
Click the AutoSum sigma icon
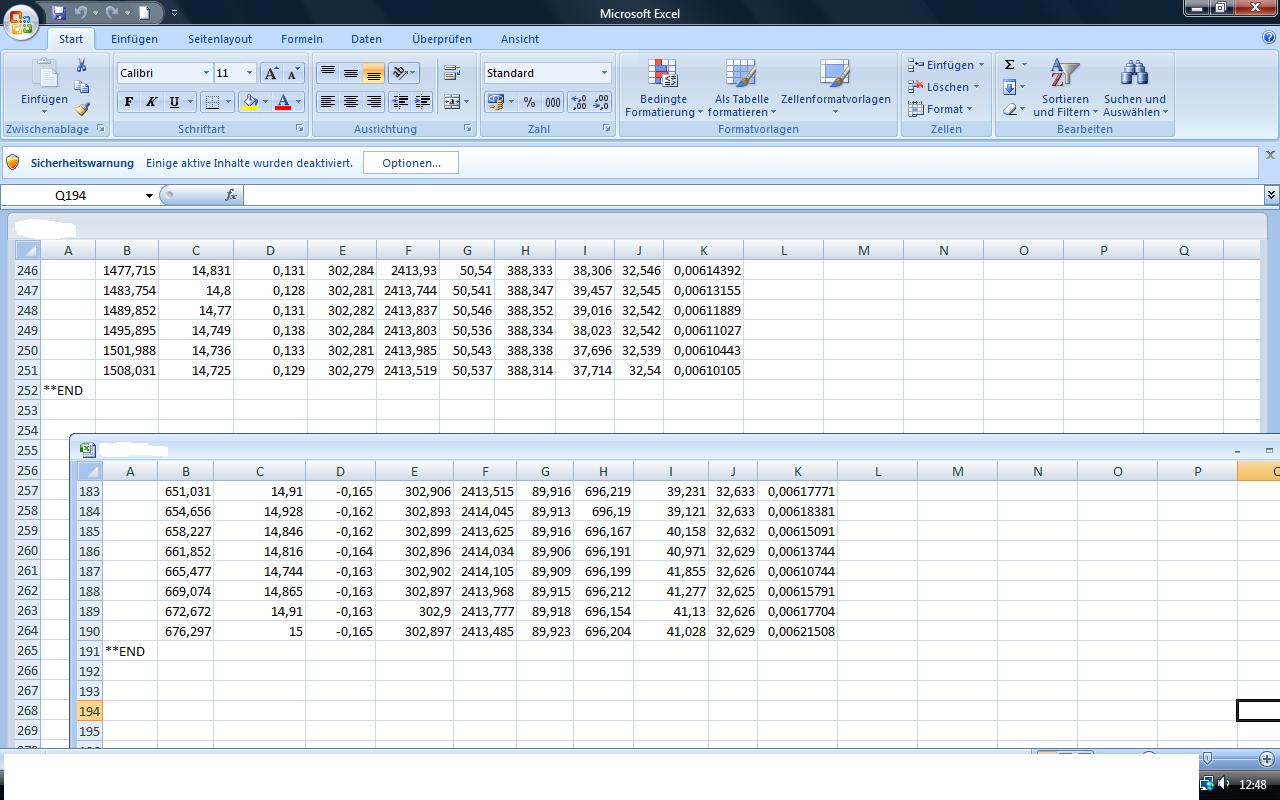(1010, 65)
